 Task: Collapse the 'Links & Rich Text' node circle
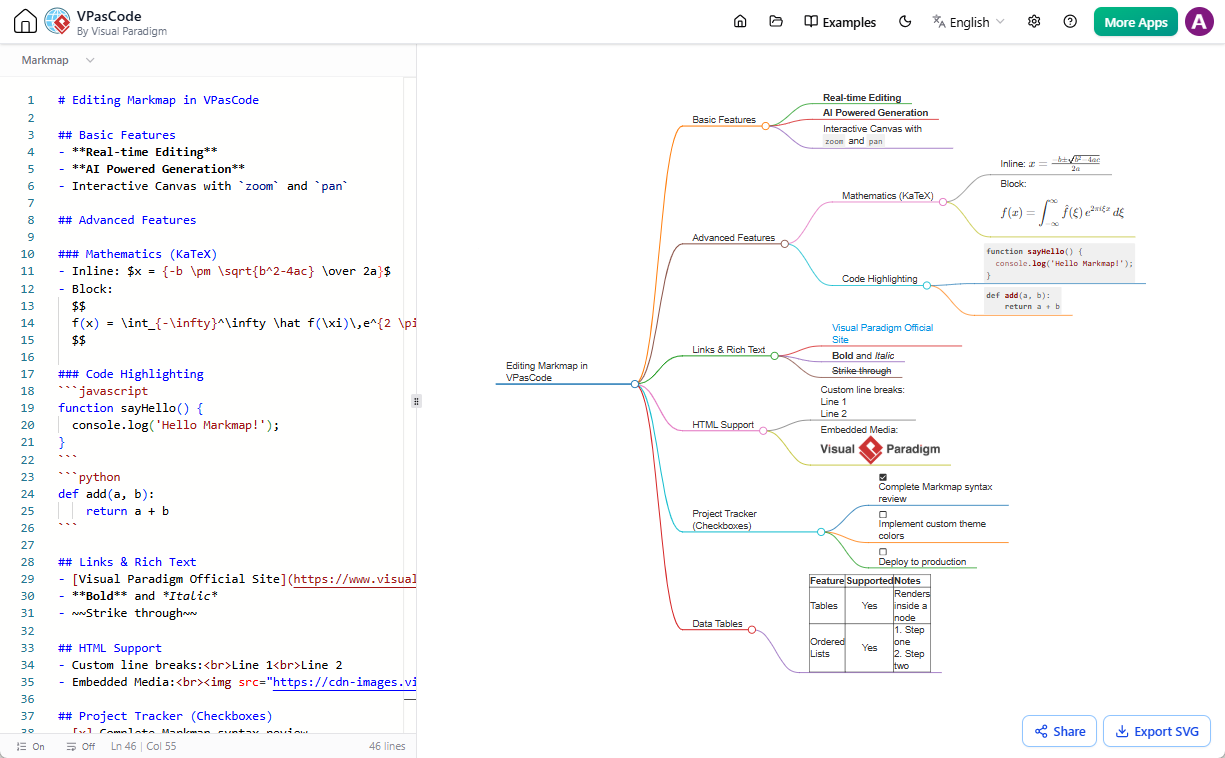[x=774, y=356]
